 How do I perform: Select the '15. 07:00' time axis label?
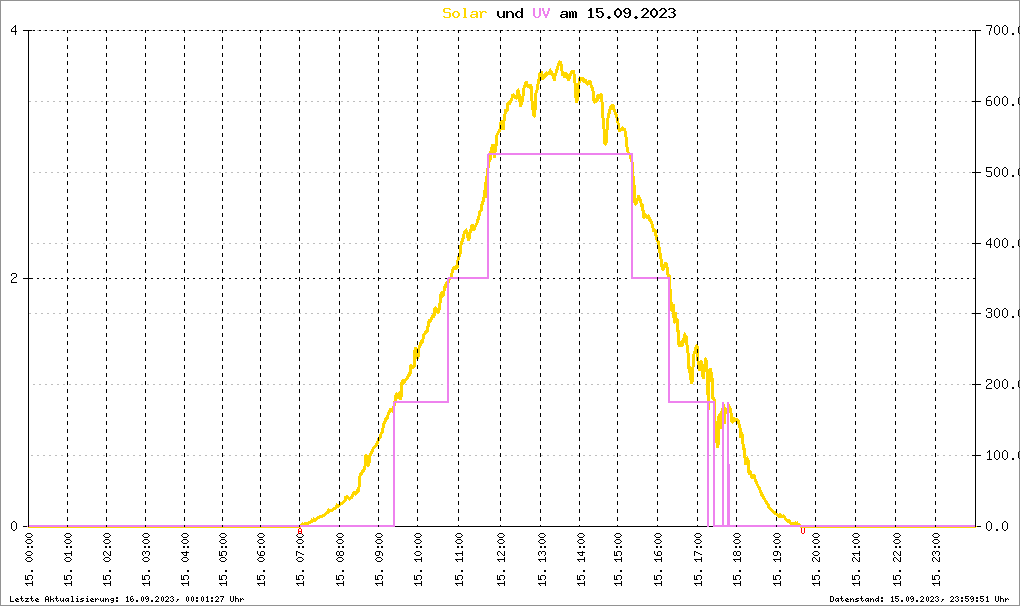(x=301, y=559)
